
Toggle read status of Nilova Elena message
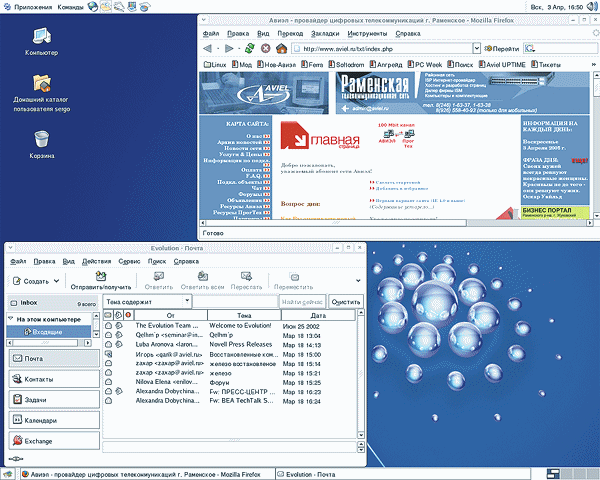109,382
